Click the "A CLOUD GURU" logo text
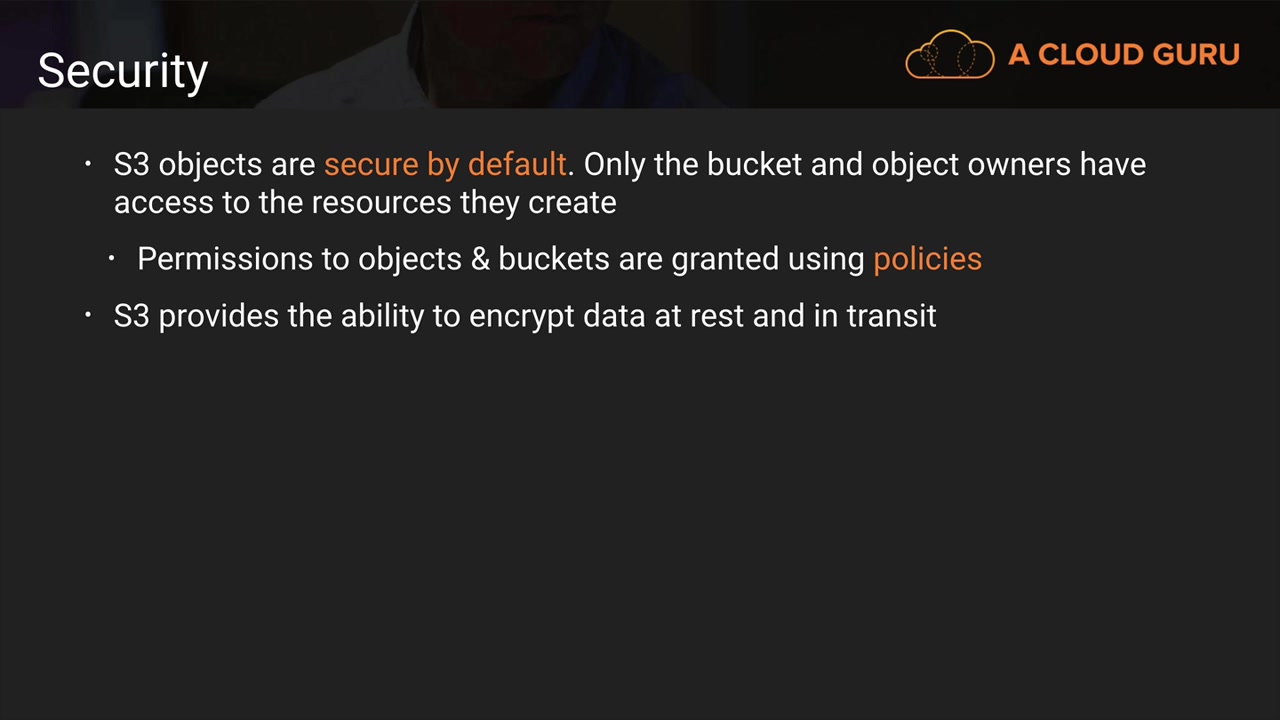1280x720 pixels. pyautogui.click(x=1123, y=55)
